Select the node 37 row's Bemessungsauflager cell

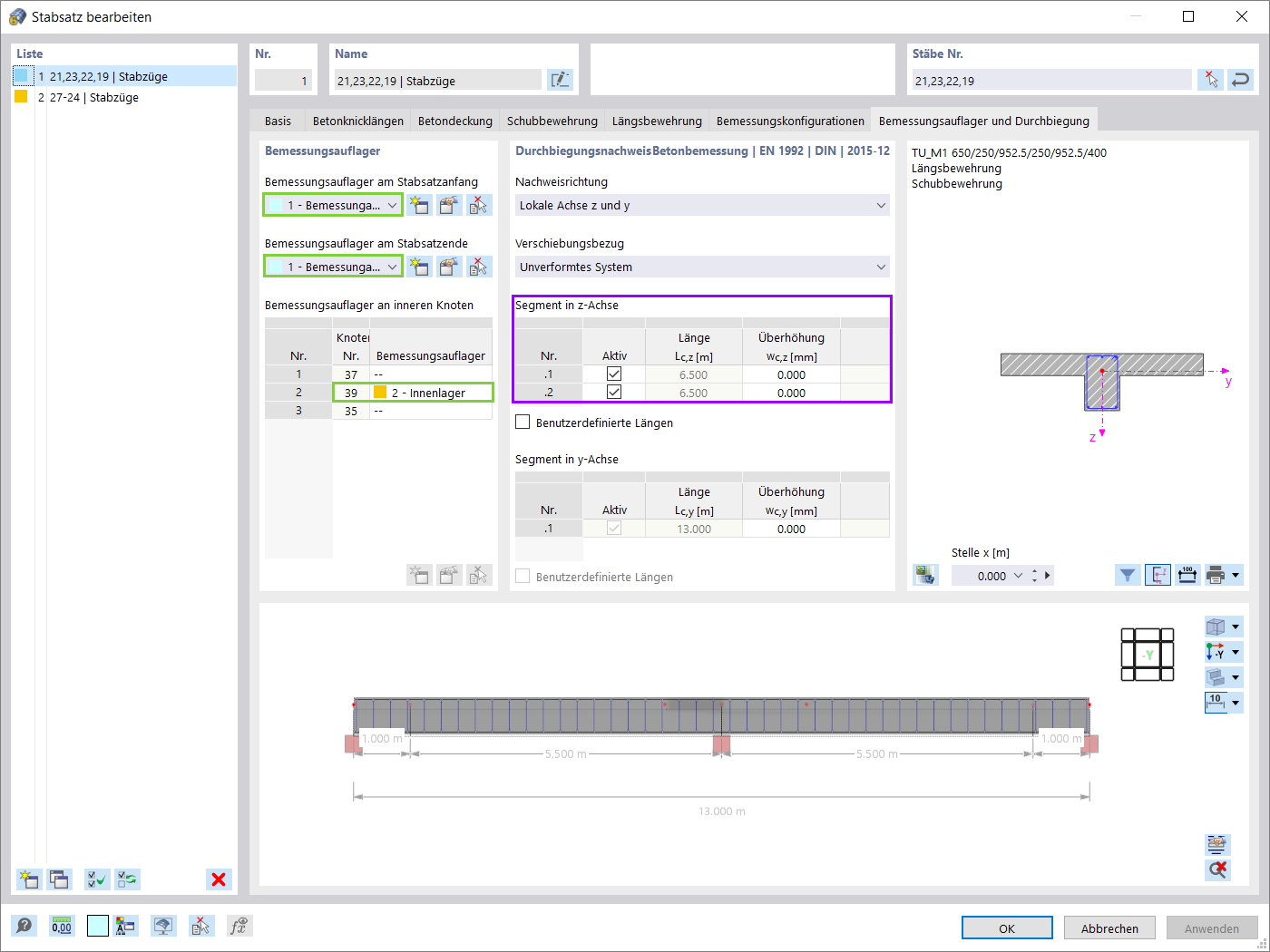coord(431,374)
